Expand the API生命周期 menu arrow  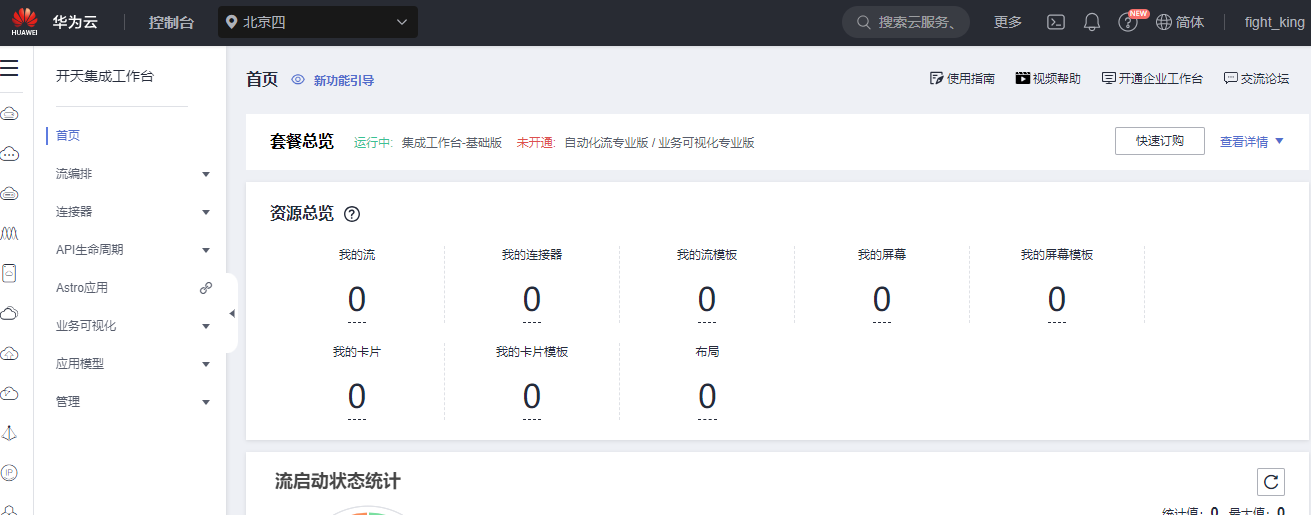click(x=206, y=250)
